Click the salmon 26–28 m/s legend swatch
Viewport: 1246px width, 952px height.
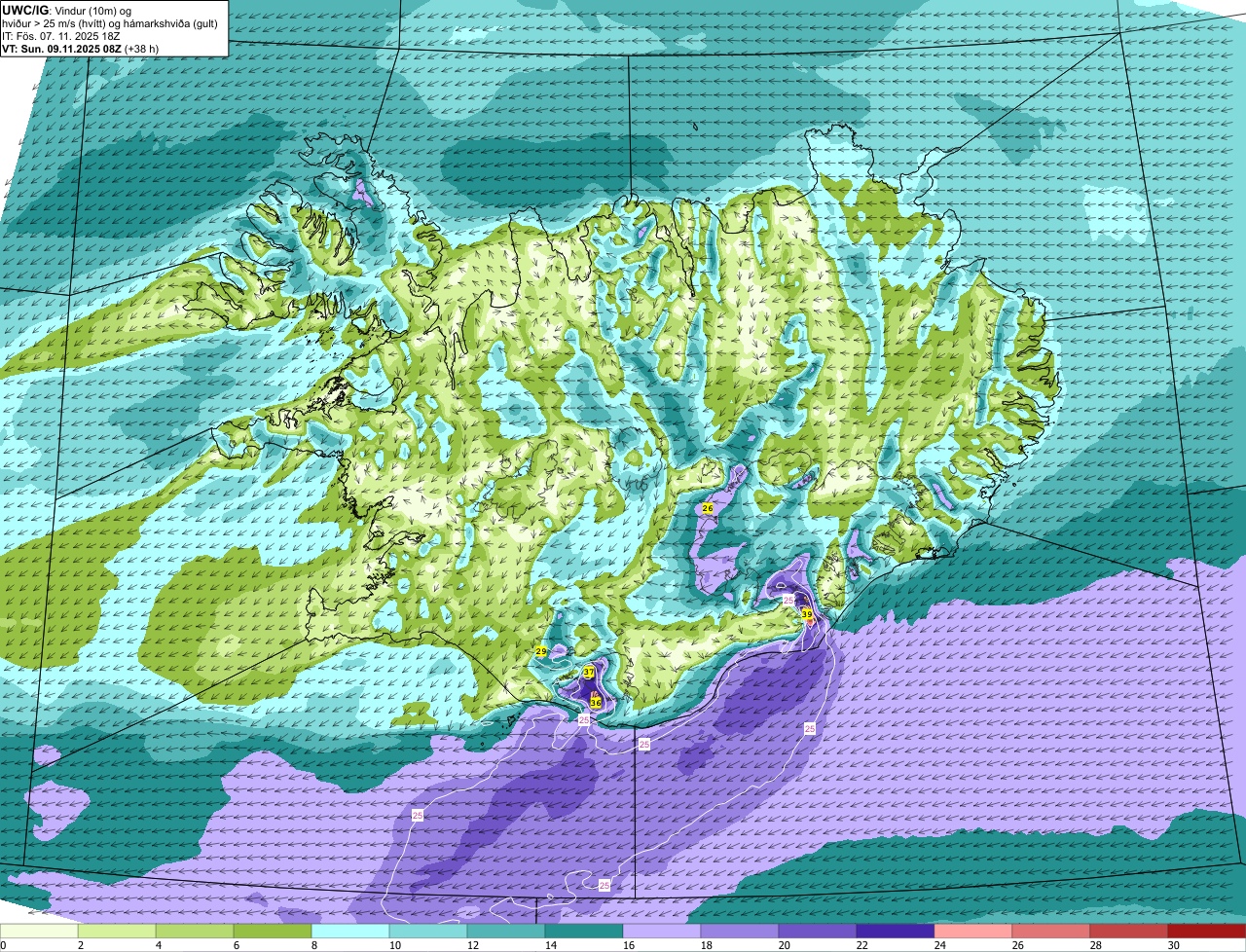point(1051,931)
